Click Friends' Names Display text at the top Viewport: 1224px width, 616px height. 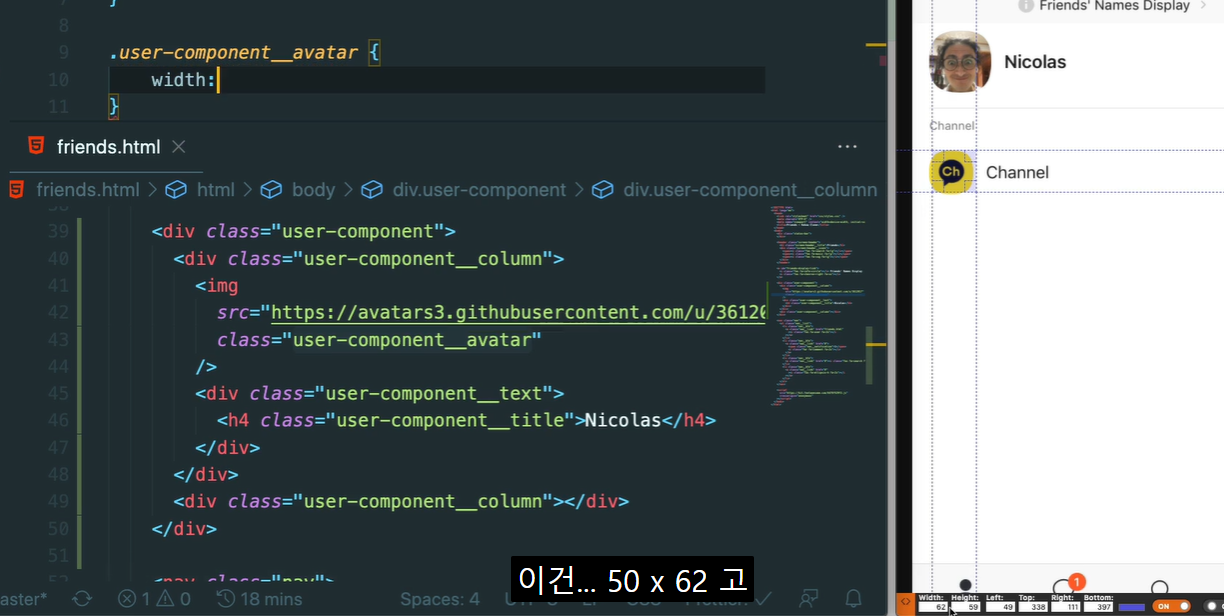[x=1114, y=6]
